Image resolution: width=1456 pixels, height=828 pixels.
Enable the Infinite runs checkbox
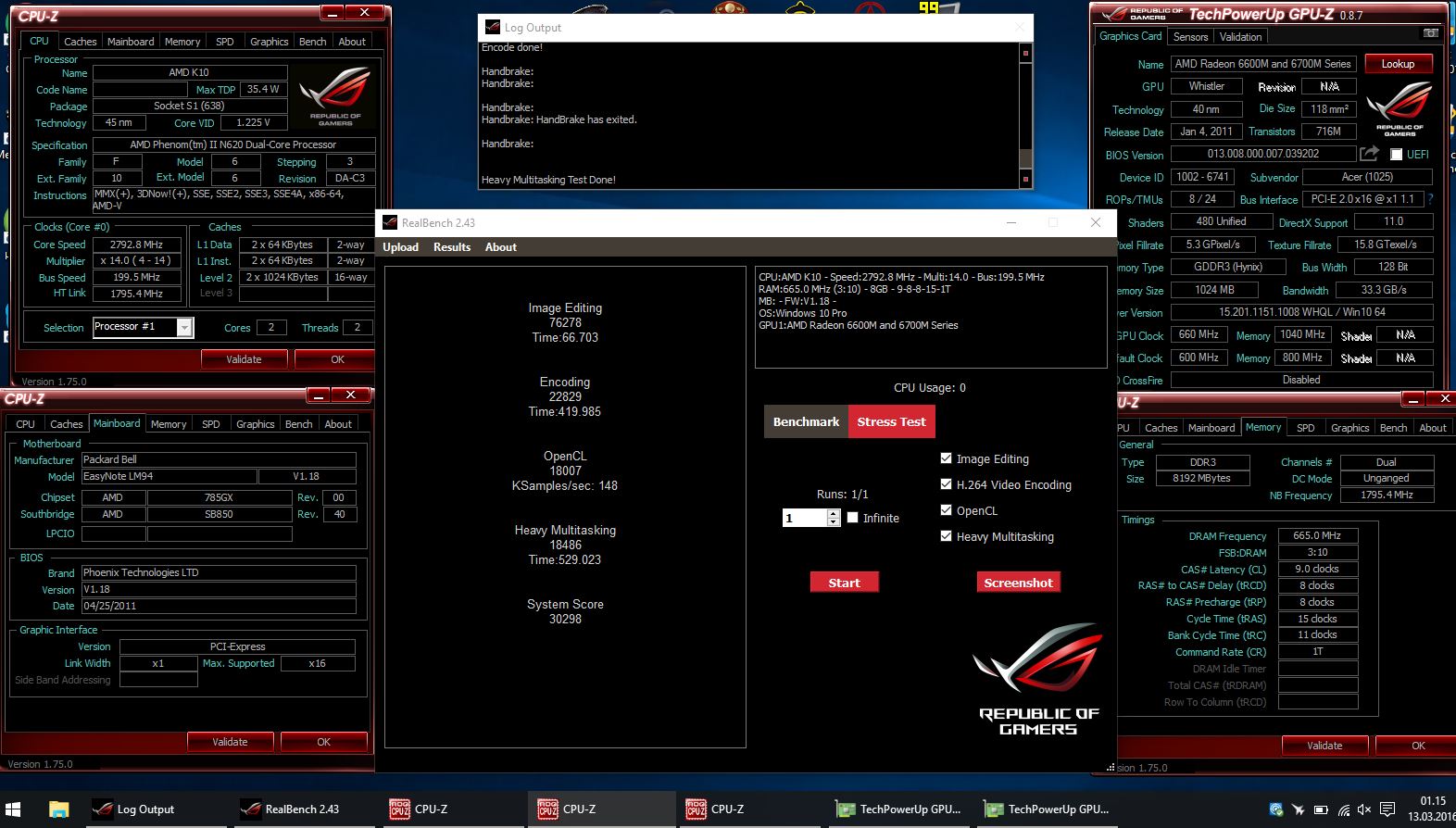point(852,518)
